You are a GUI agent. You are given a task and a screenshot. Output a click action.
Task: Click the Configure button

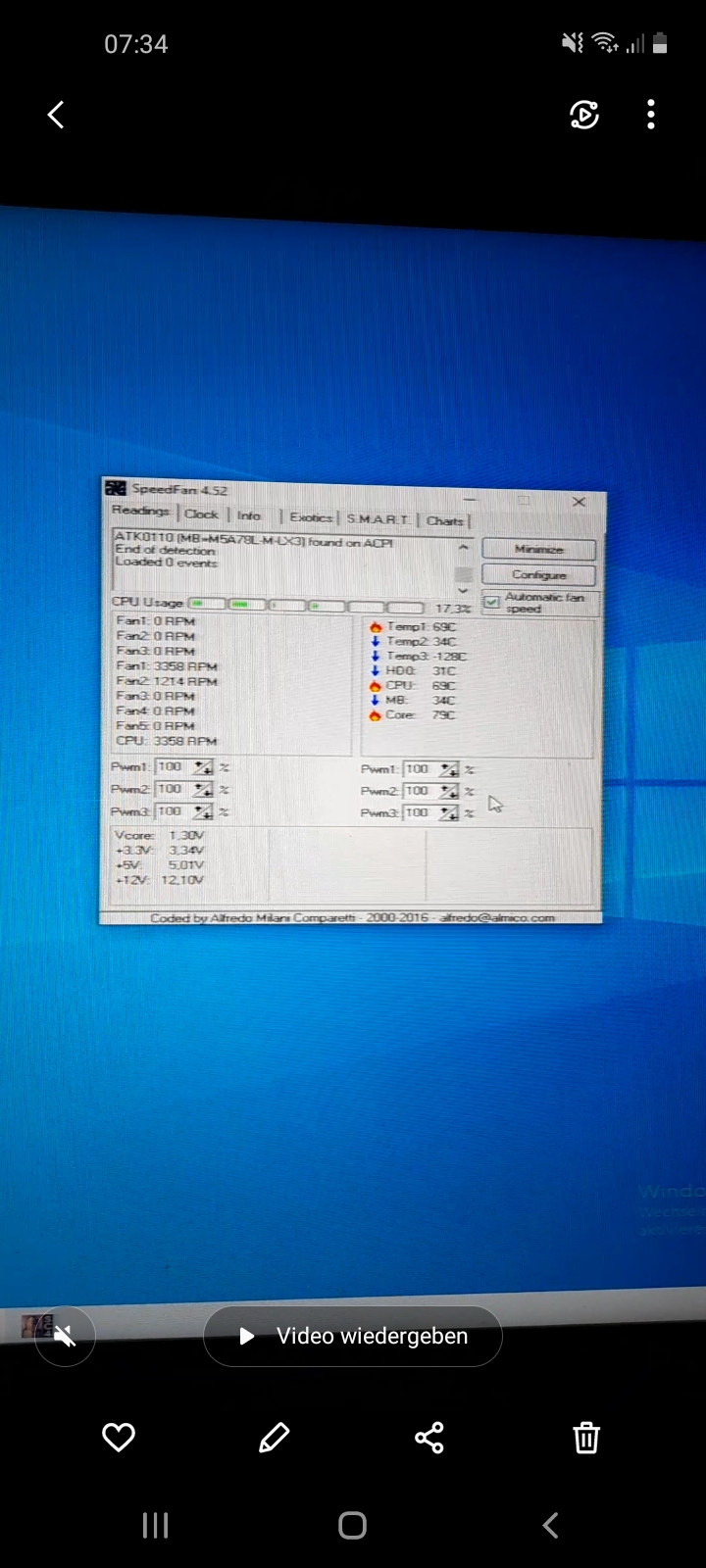tap(538, 575)
